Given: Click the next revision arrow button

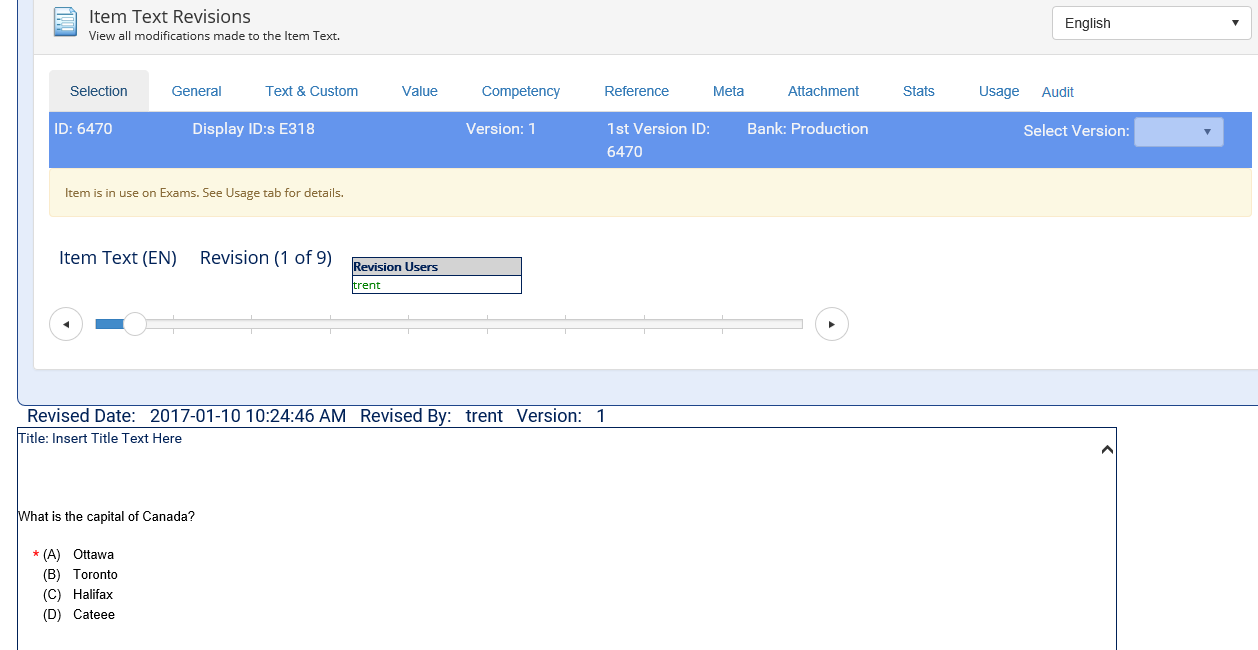Looking at the screenshot, I should (x=831, y=324).
